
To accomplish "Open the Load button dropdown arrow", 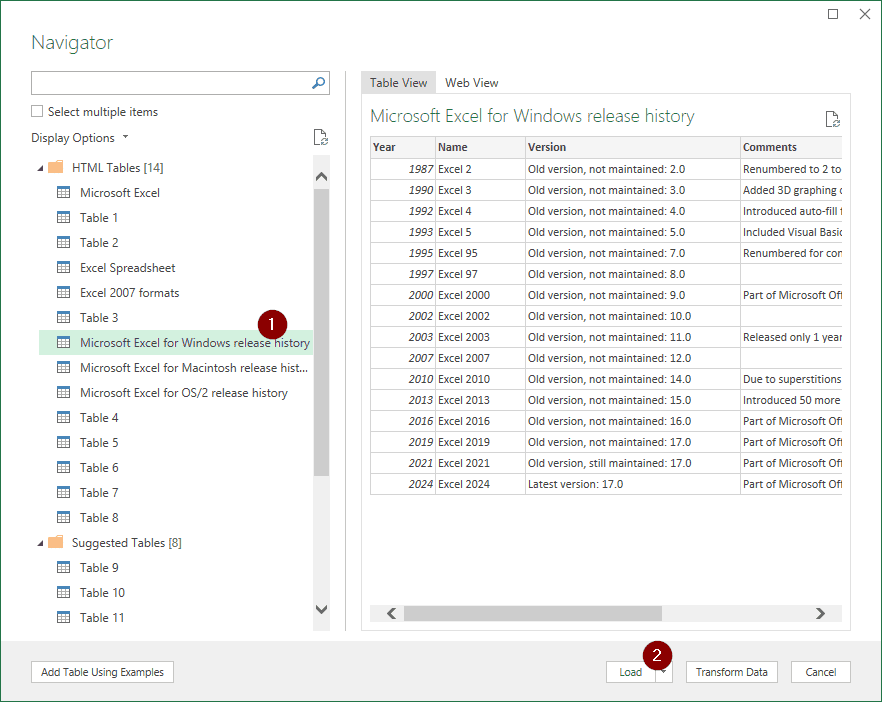I will (664, 672).
